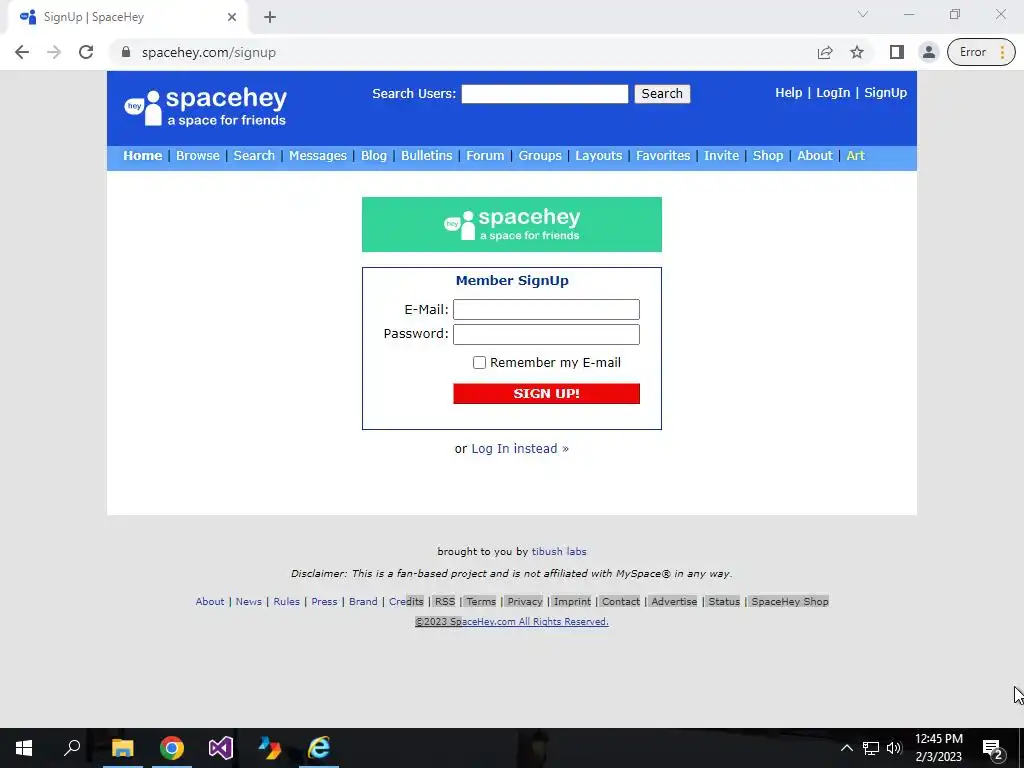Click the address bar URL spacehey.com/signup

(x=209, y=52)
